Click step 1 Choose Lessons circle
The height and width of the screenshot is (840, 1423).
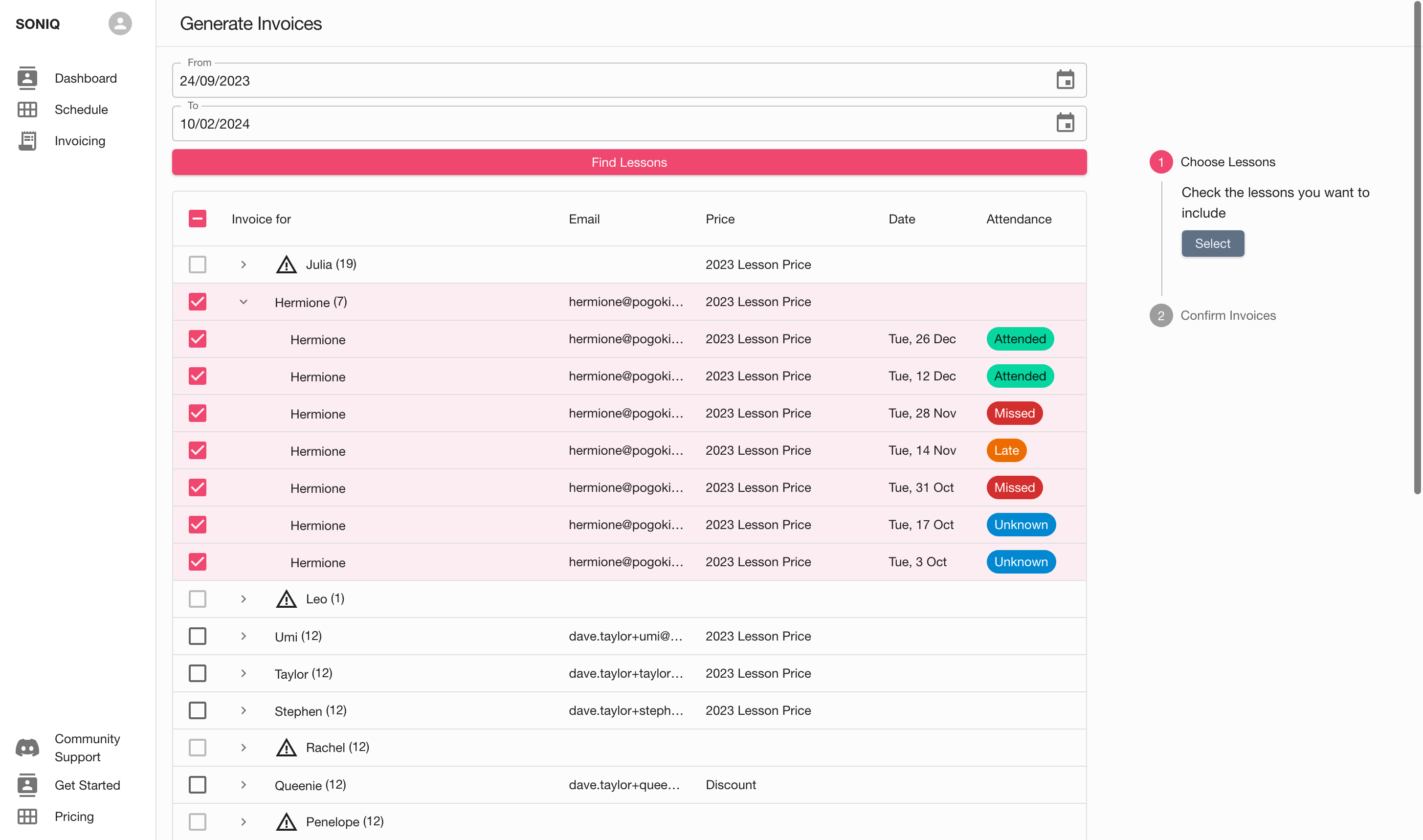pyautogui.click(x=1160, y=162)
